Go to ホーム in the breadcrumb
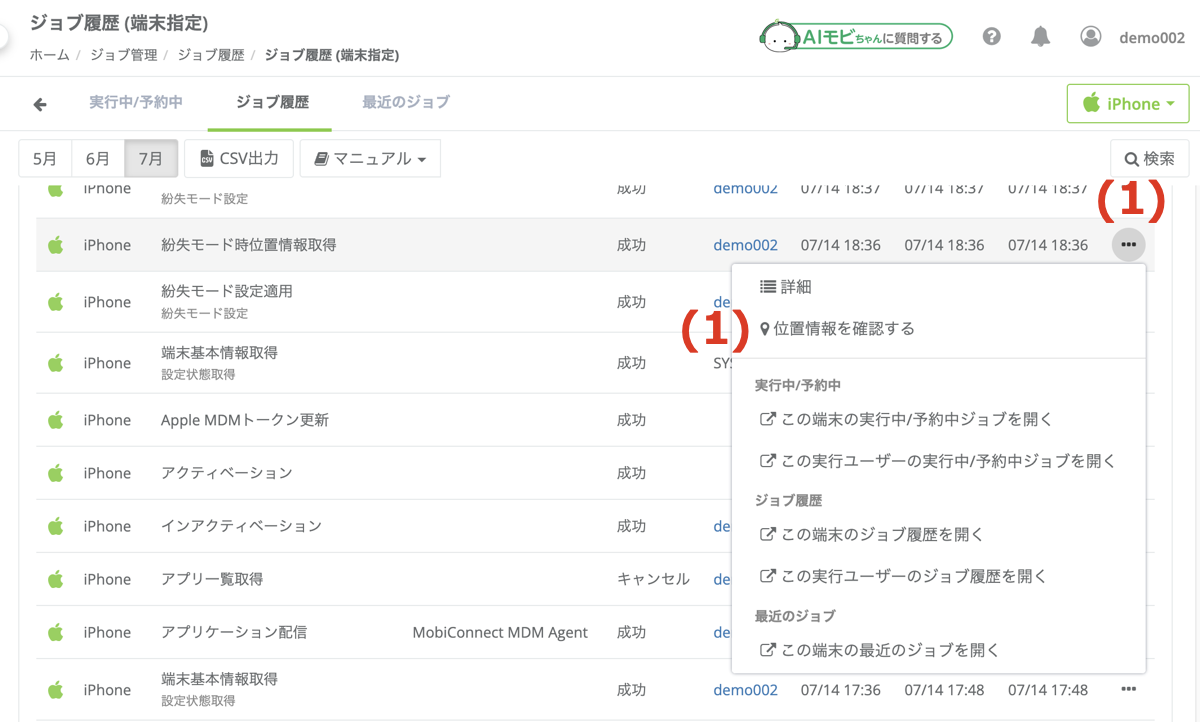Screen dimensions: 1200x722 (x=49, y=55)
